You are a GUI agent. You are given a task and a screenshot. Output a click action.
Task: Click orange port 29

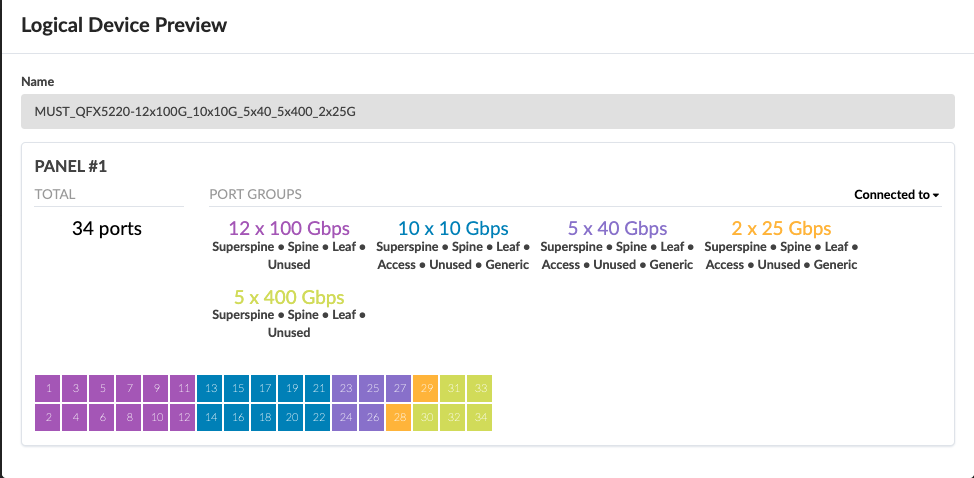tap(427, 389)
